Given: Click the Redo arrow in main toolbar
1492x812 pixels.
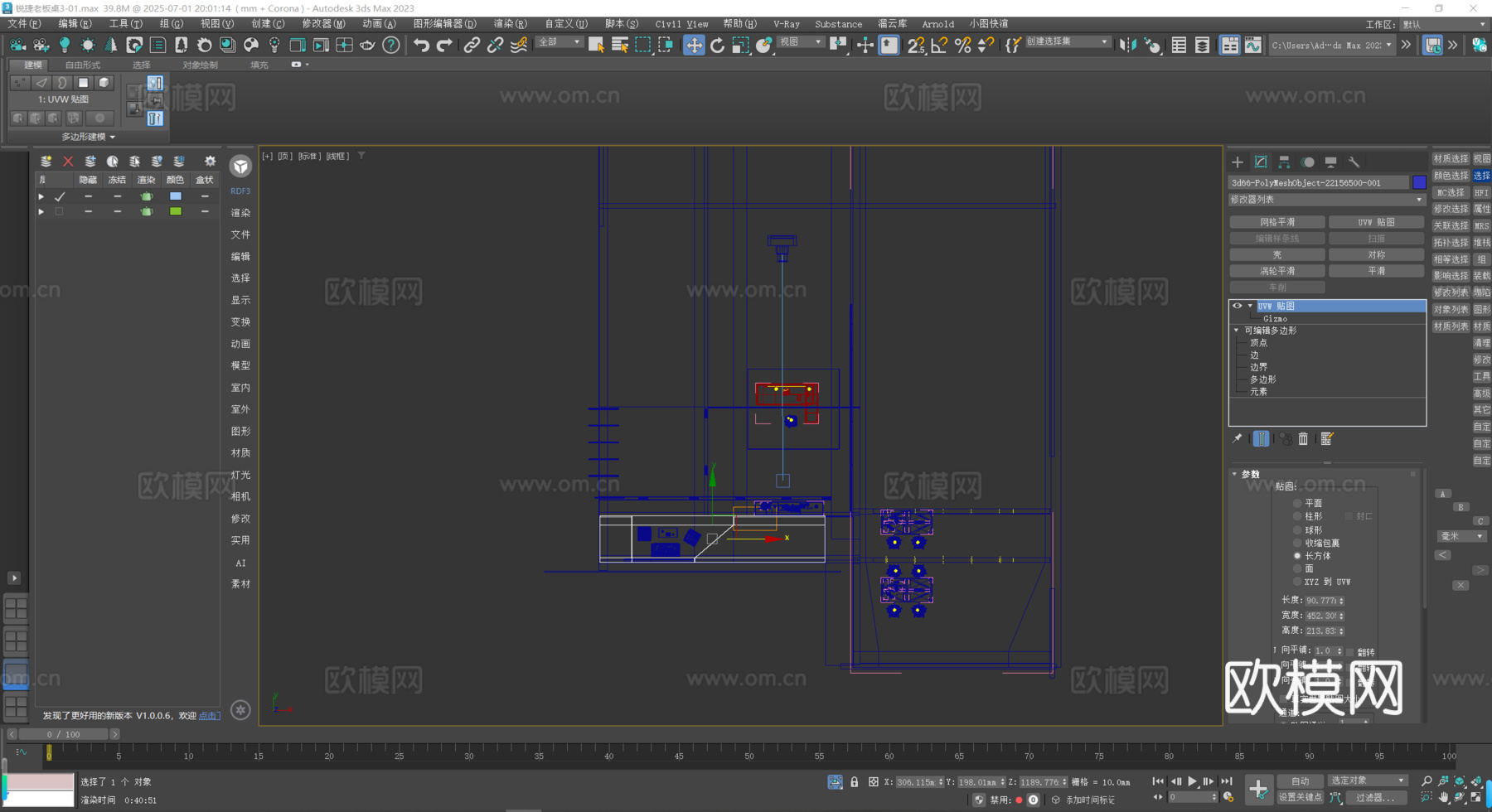Looking at the screenshot, I should 444,45.
